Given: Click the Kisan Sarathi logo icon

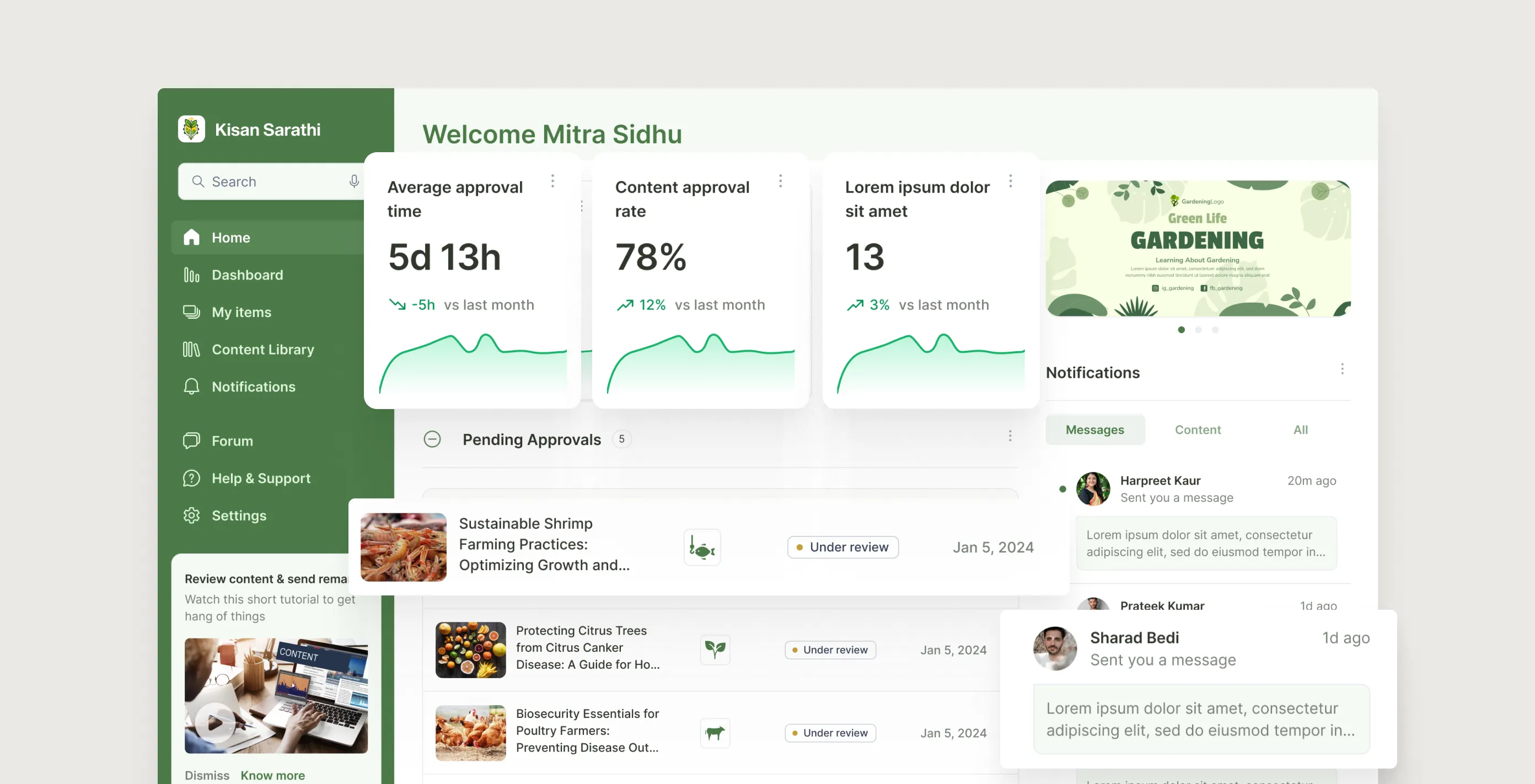Looking at the screenshot, I should (x=191, y=129).
